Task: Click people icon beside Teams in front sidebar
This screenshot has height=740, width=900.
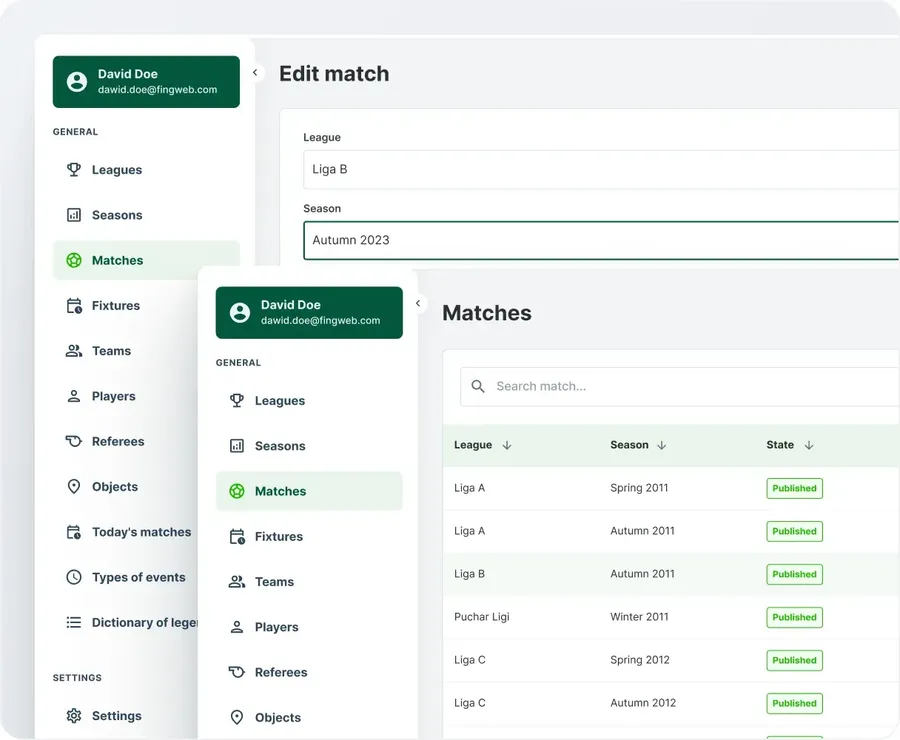Action: point(237,582)
